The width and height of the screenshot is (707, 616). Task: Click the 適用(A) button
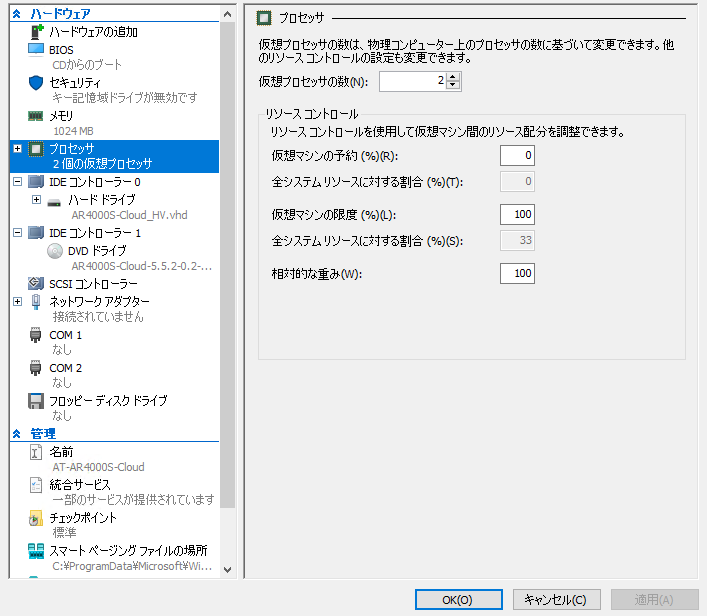[x=654, y=600]
